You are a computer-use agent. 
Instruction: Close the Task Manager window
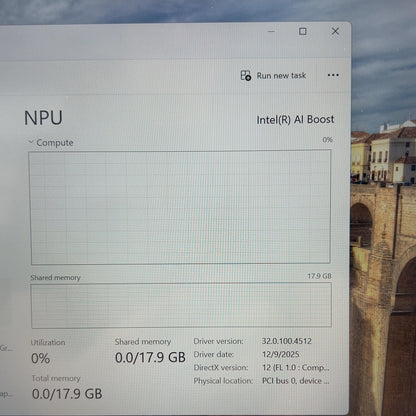(x=335, y=31)
